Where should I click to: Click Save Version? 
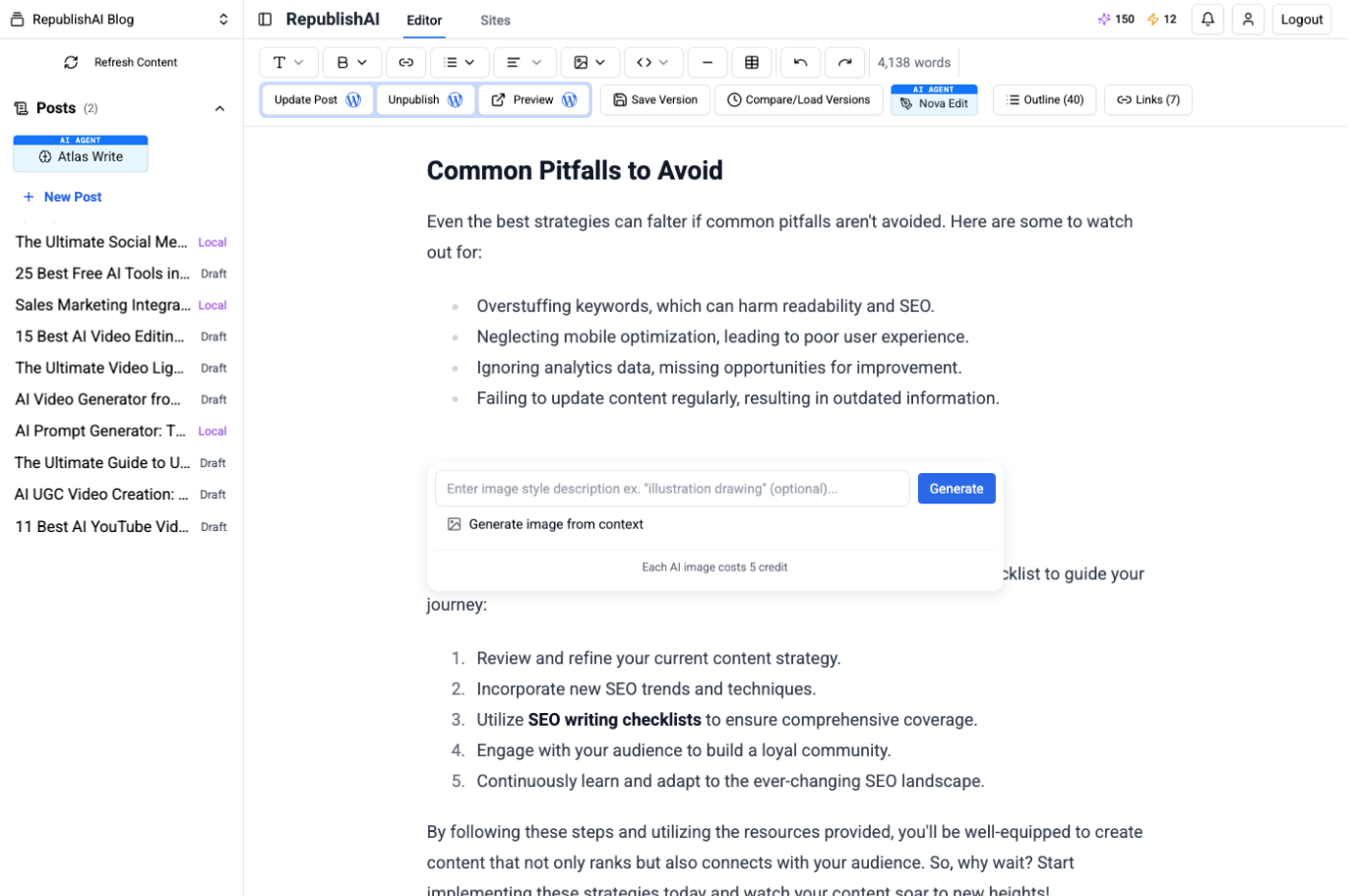(x=654, y=99)
